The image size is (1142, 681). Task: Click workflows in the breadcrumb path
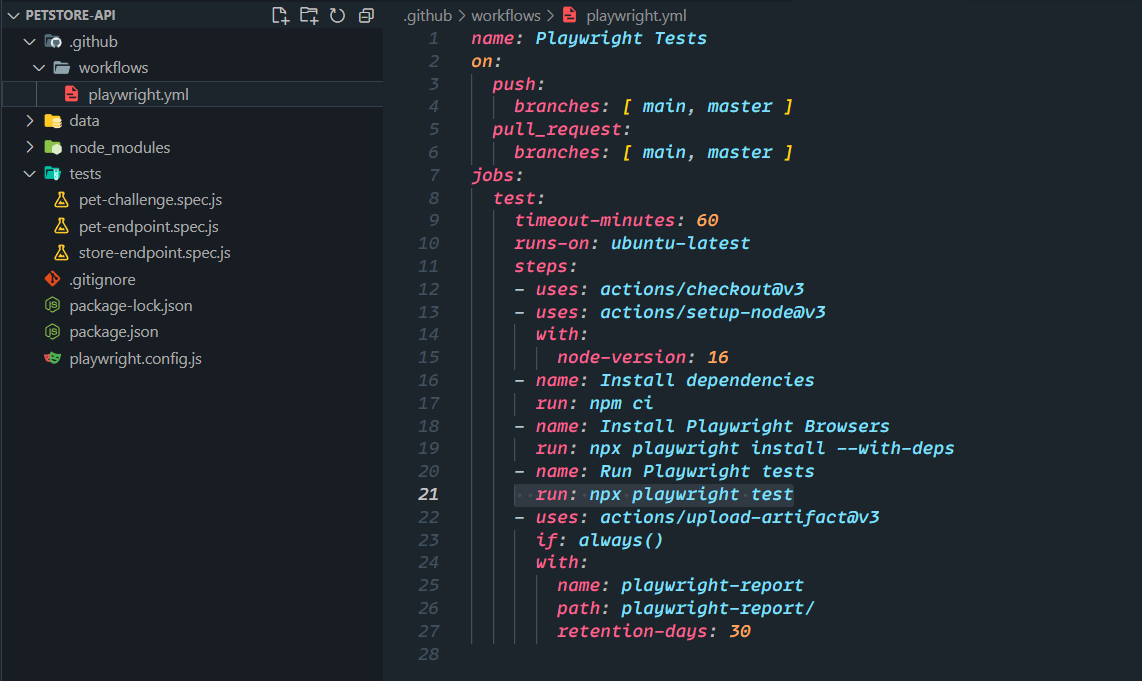[505, 16]
